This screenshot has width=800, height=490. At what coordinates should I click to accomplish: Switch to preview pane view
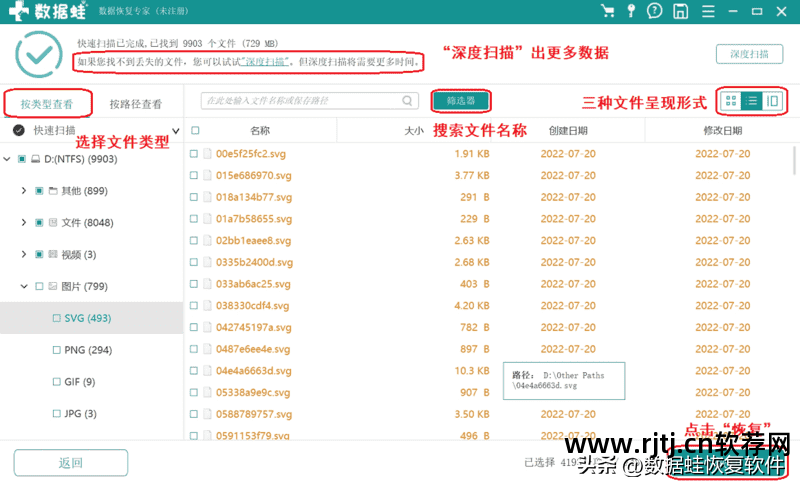pos(772,101)
